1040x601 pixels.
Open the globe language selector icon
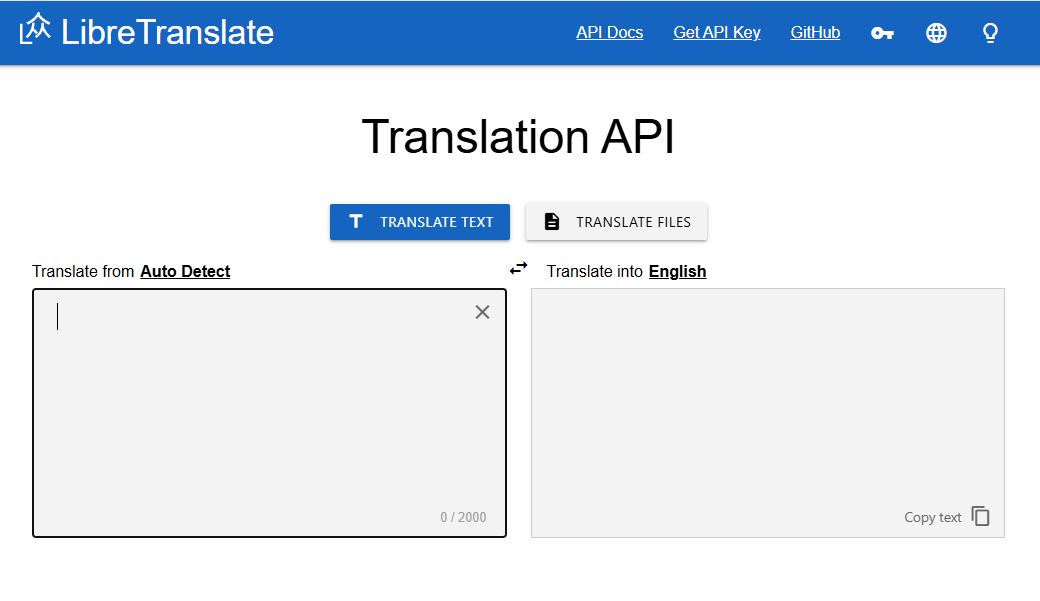(936, 33)
